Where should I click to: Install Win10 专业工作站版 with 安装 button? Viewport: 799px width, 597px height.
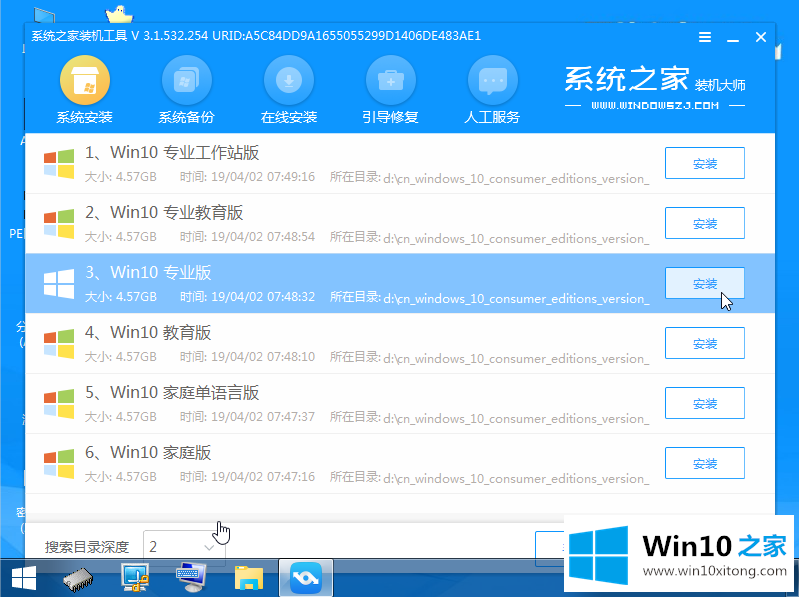705,163
